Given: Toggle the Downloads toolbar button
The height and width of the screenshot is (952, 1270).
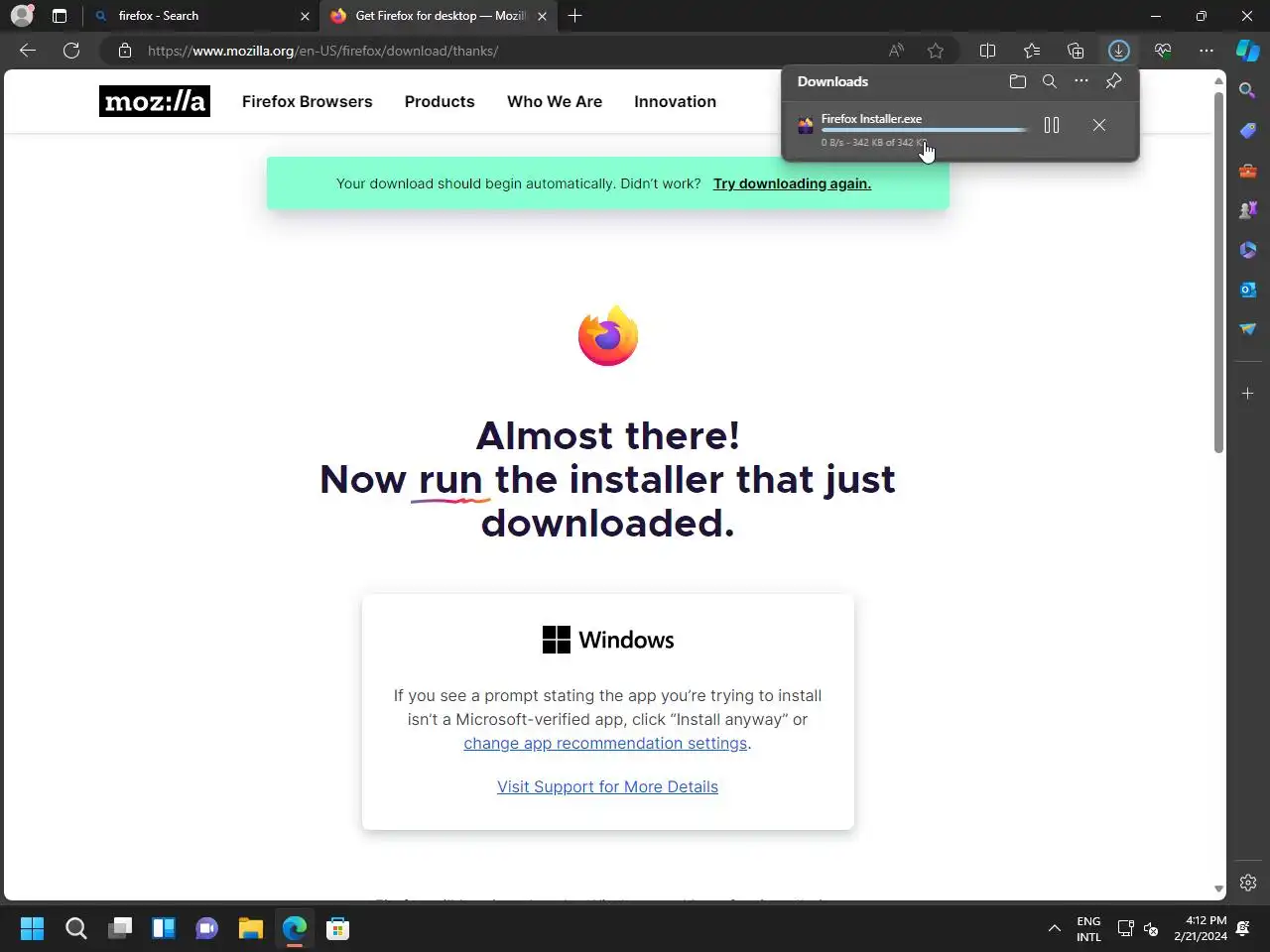Looking at the screenshot, I should 1119,51.
